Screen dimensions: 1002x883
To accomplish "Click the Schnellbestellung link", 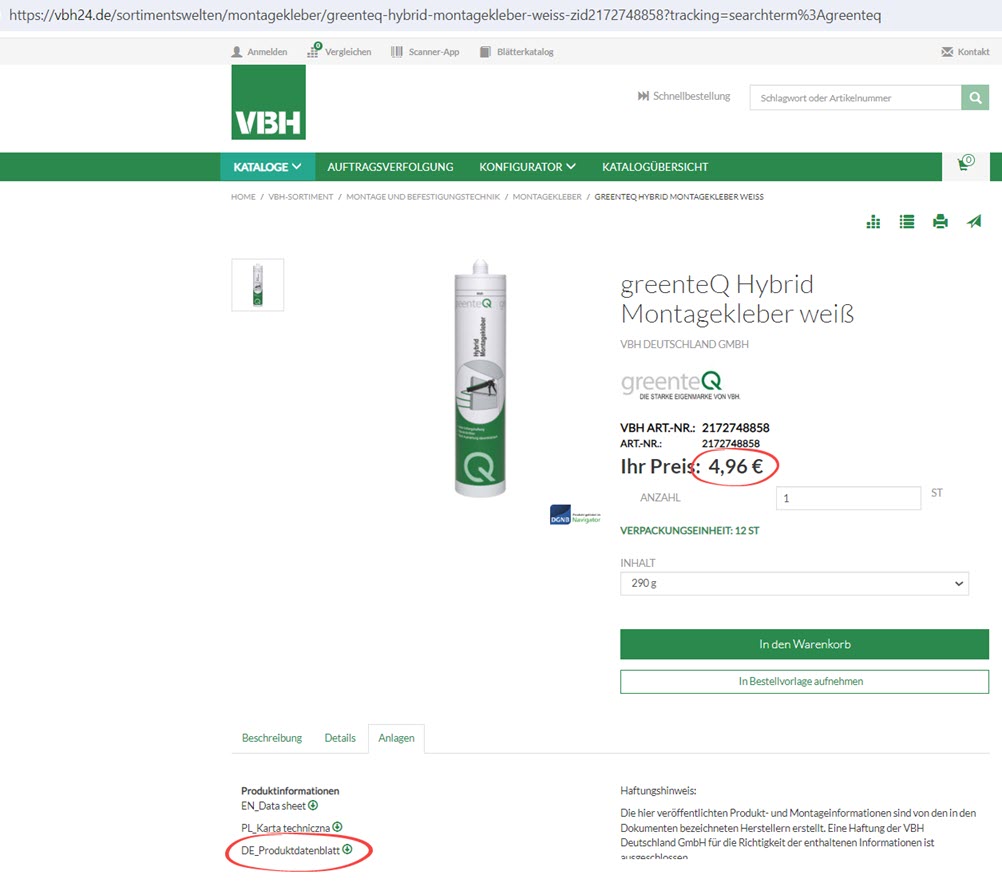I will coord(691,96).
